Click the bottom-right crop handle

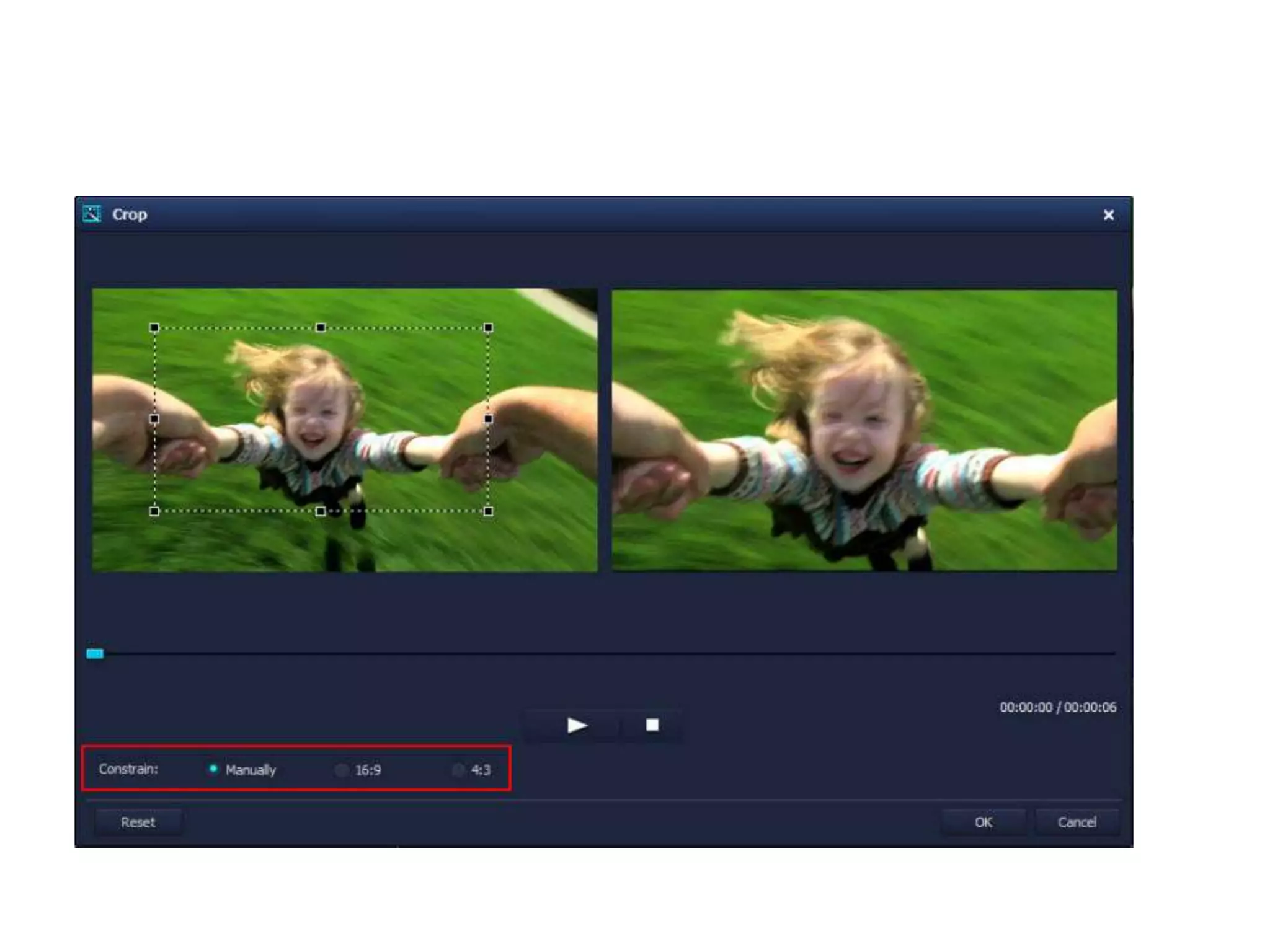click(488, 511)
